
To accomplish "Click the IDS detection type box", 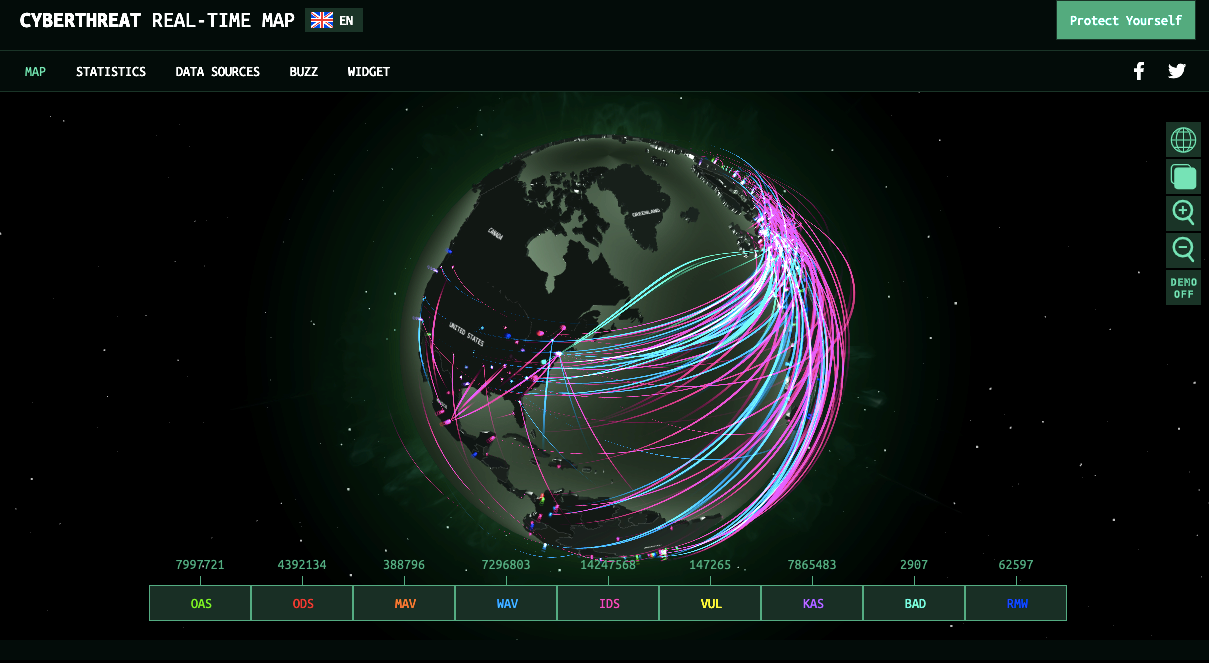I will 608,604.
